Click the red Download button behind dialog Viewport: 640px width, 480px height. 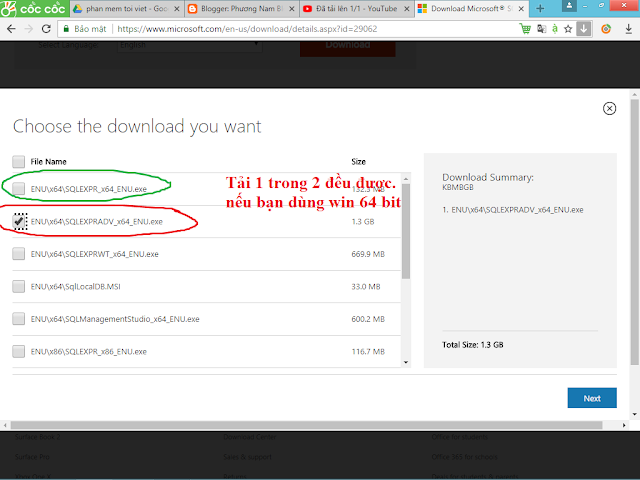pyautogui.click(x=348, y=49)
